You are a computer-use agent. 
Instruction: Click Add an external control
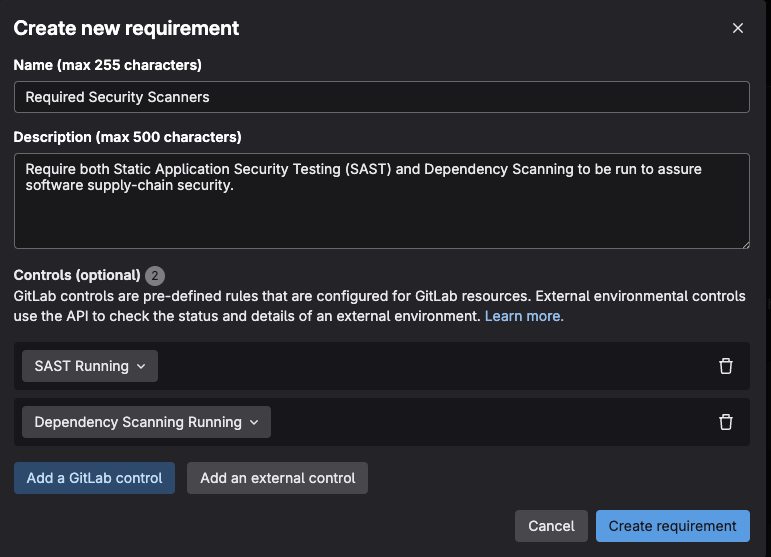[278, 478]
